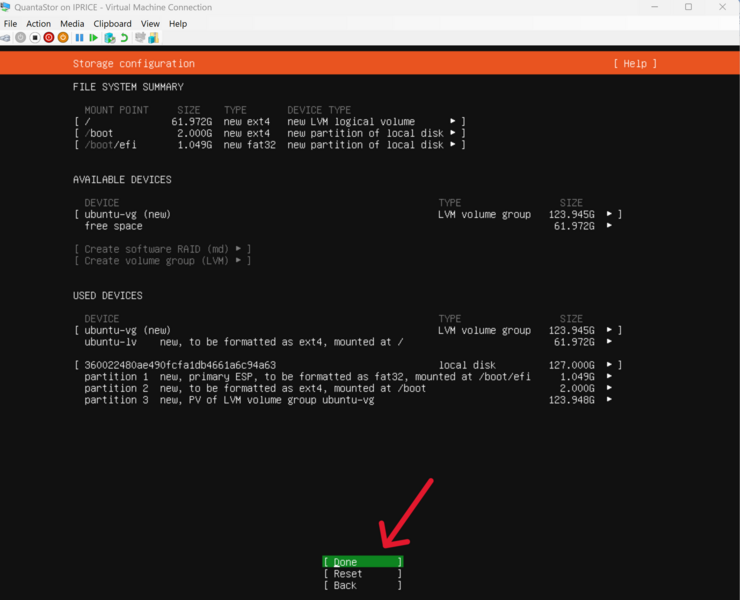
Task: Click the green Reset play icon
Action: [93, 38]
